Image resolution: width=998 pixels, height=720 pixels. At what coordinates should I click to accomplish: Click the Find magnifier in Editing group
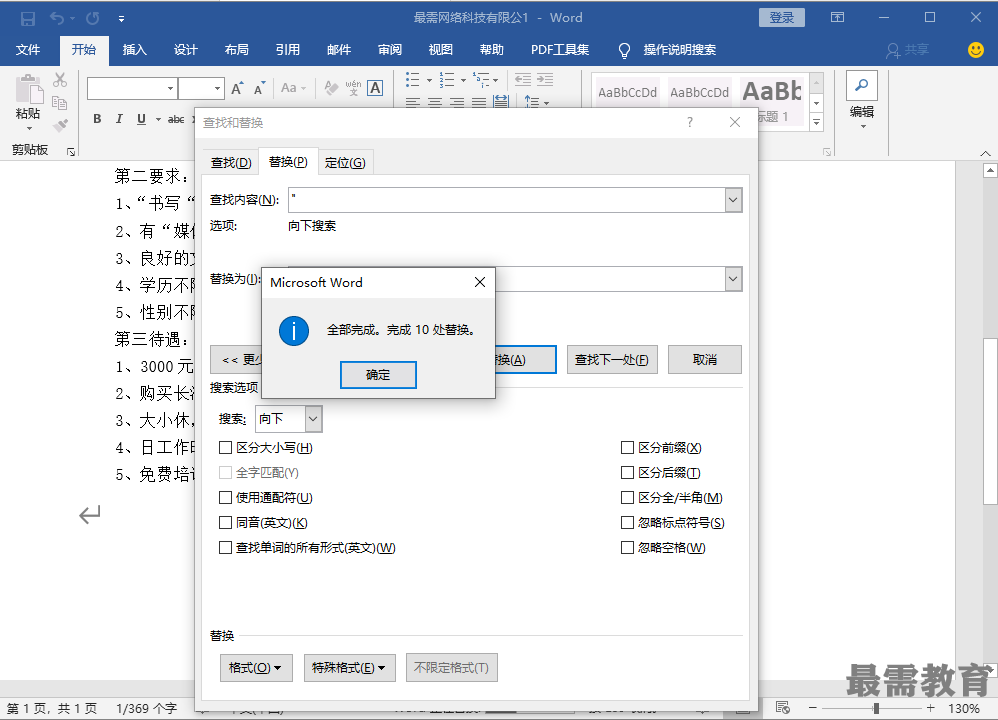[862, 85]
